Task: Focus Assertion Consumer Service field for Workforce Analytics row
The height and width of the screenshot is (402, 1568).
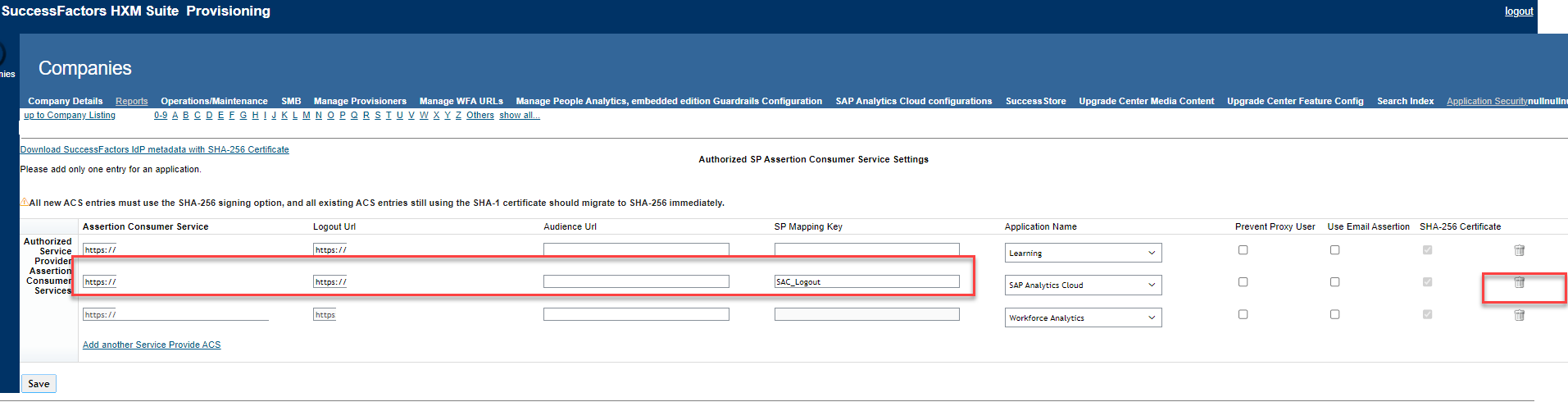Action: coord(175,314)
